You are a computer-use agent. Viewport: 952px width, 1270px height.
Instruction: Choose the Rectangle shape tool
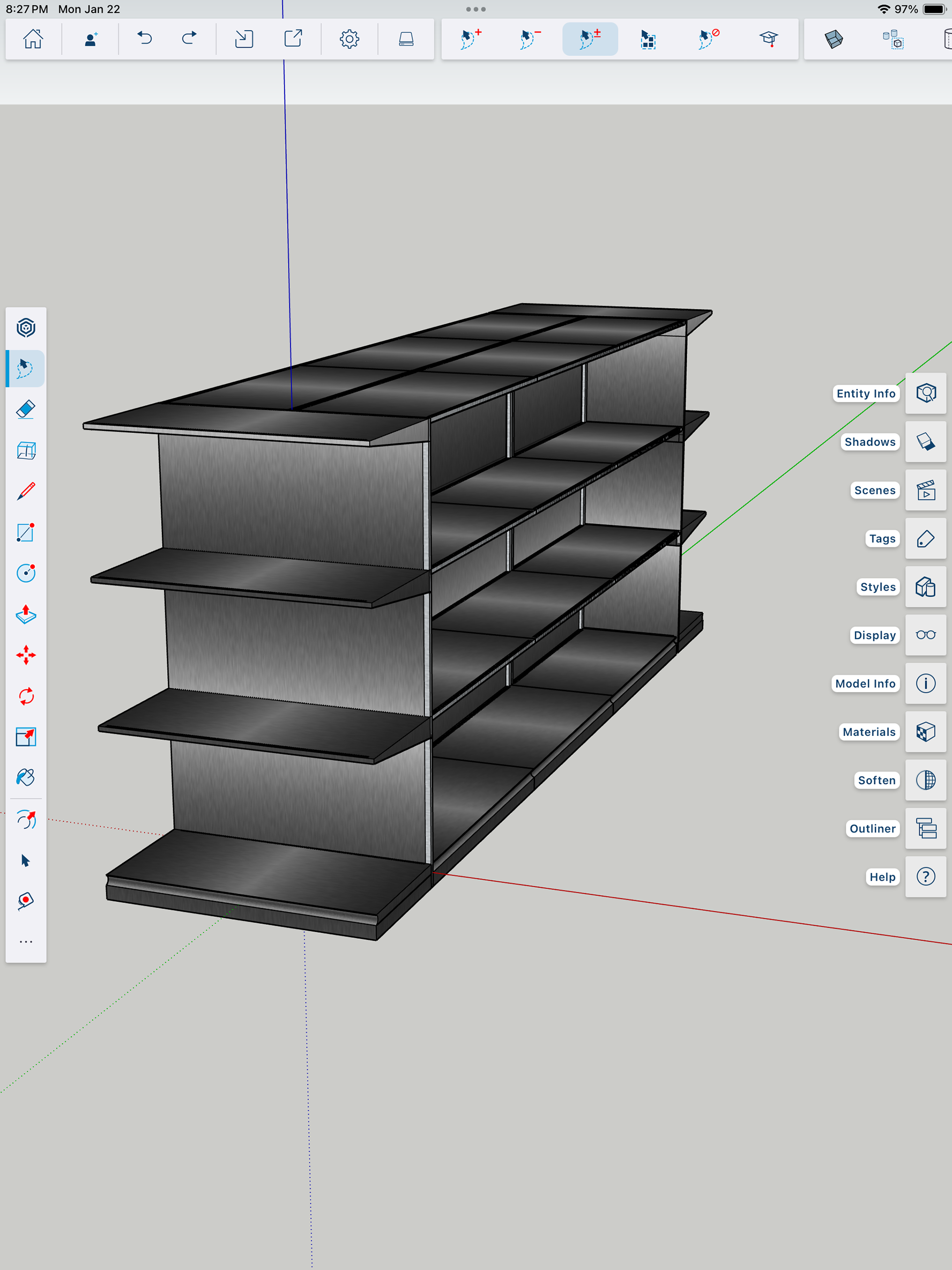pyautogui.click(x=26, y=532)
